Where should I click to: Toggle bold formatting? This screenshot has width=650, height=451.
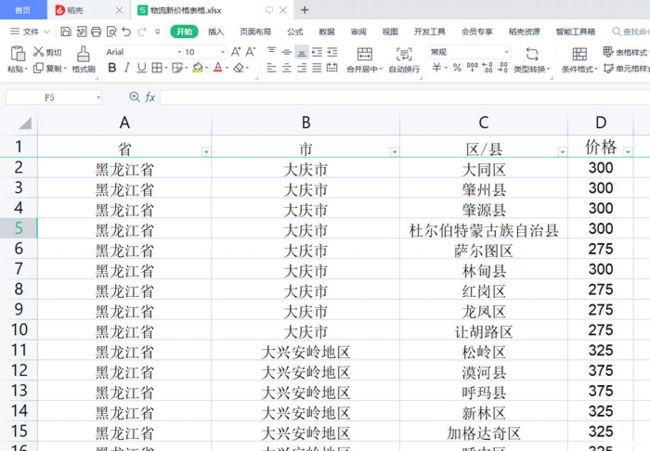point(112,68)
